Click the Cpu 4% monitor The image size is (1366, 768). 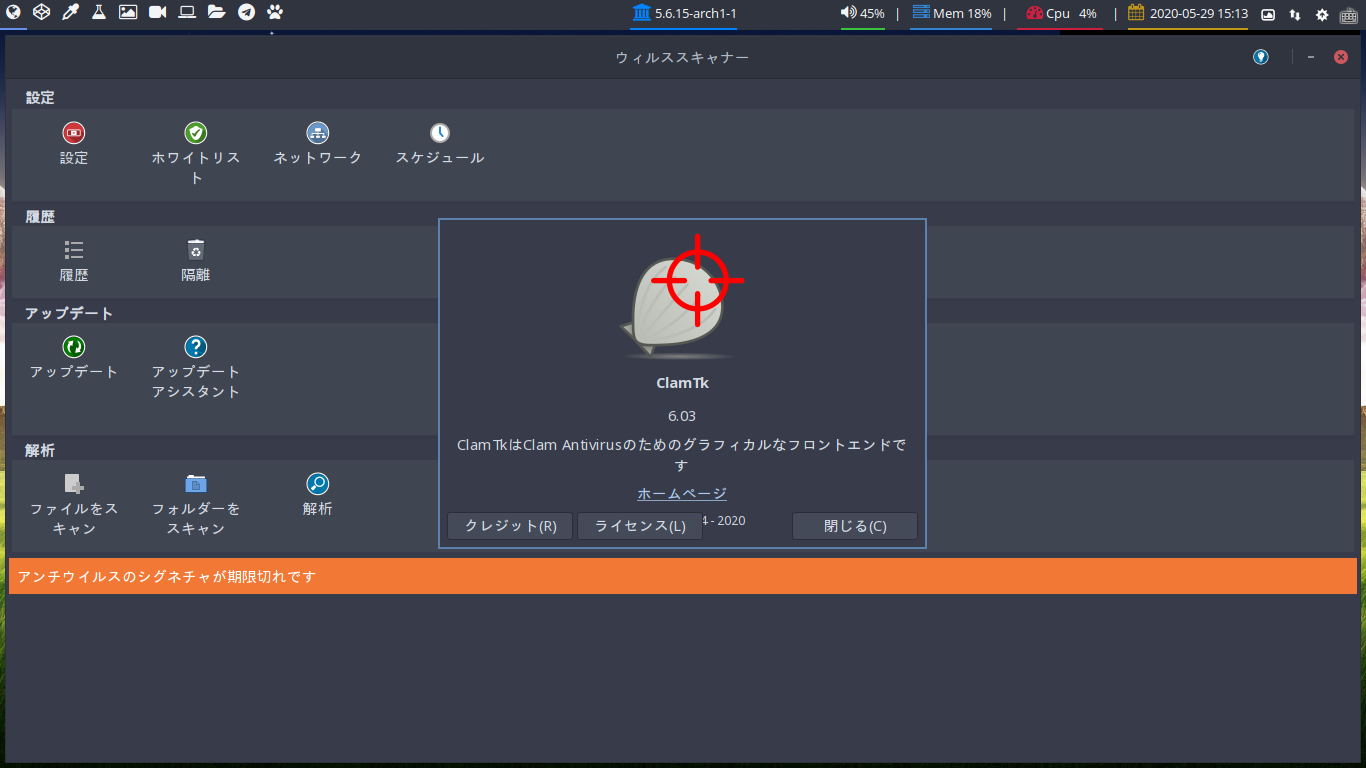coord(1061,14)
